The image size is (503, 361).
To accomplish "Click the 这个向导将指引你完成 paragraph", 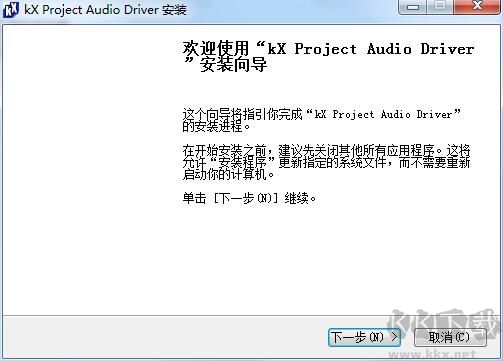I will [321, 120].
